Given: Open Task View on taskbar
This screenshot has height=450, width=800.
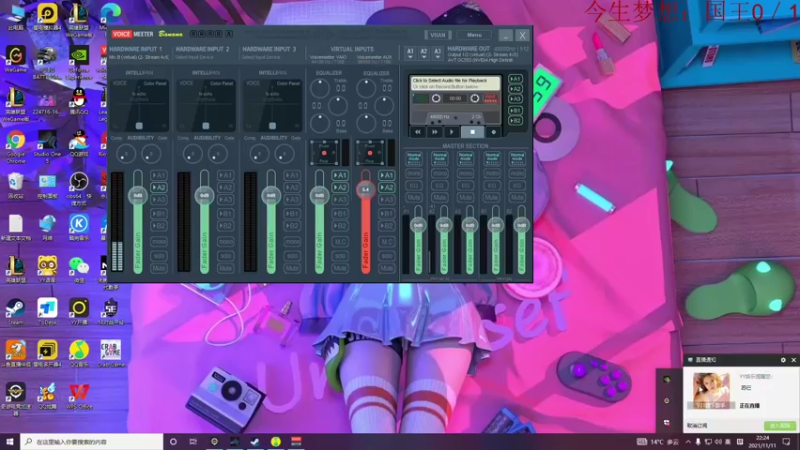Looking at the screenshot, I should (x=193, y=441).
